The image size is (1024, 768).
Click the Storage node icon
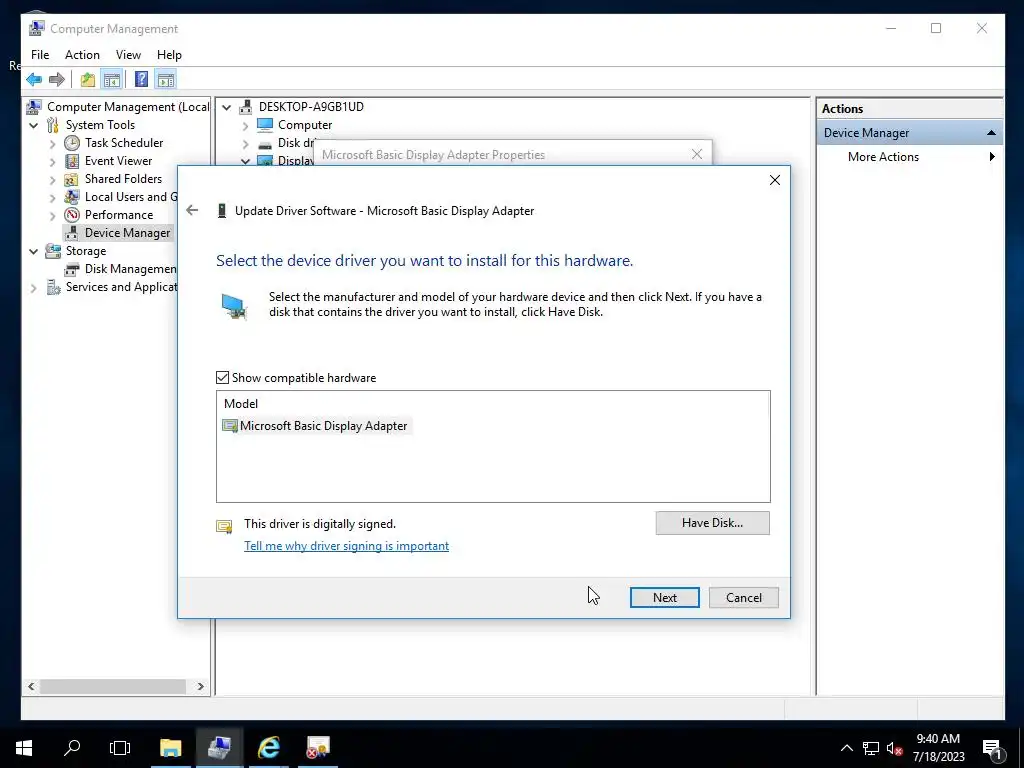point(53,251)
